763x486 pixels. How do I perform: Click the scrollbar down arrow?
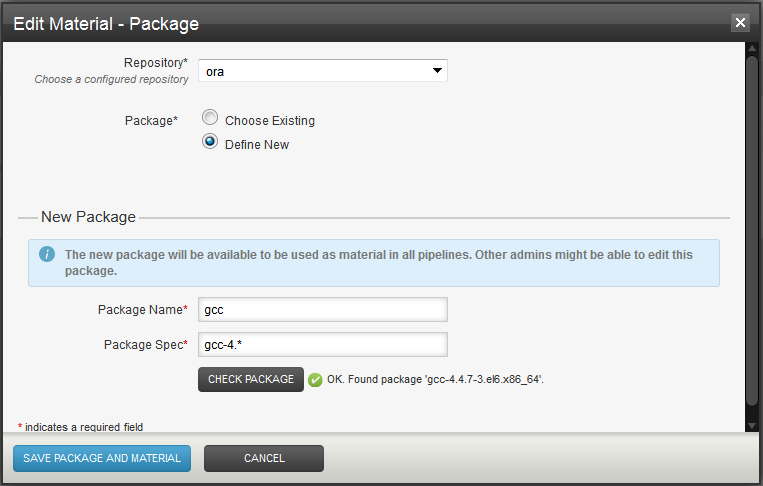(752, 426)
